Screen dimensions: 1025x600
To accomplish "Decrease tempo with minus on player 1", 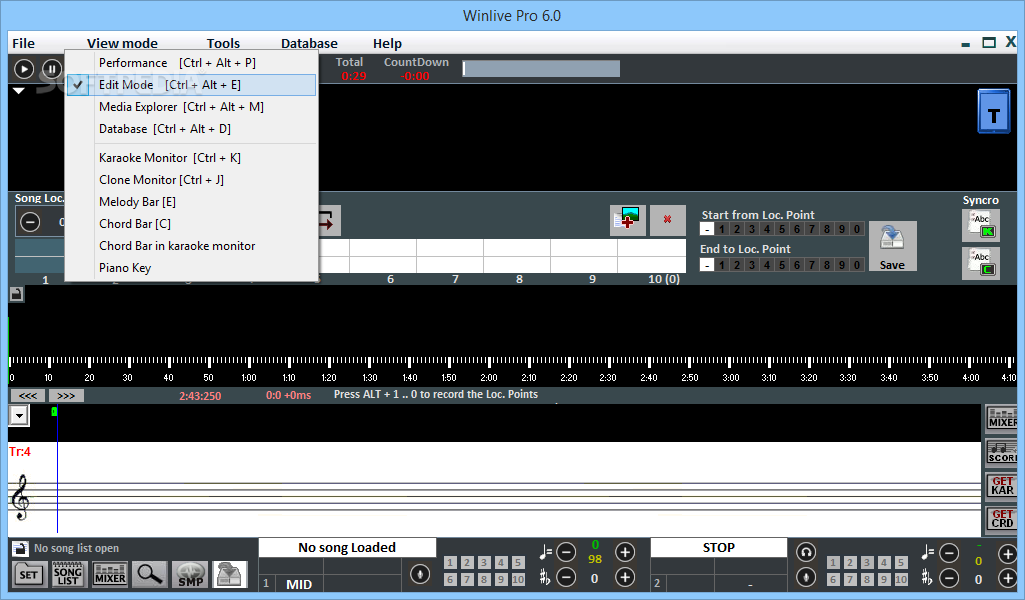I will coord(566,552).
